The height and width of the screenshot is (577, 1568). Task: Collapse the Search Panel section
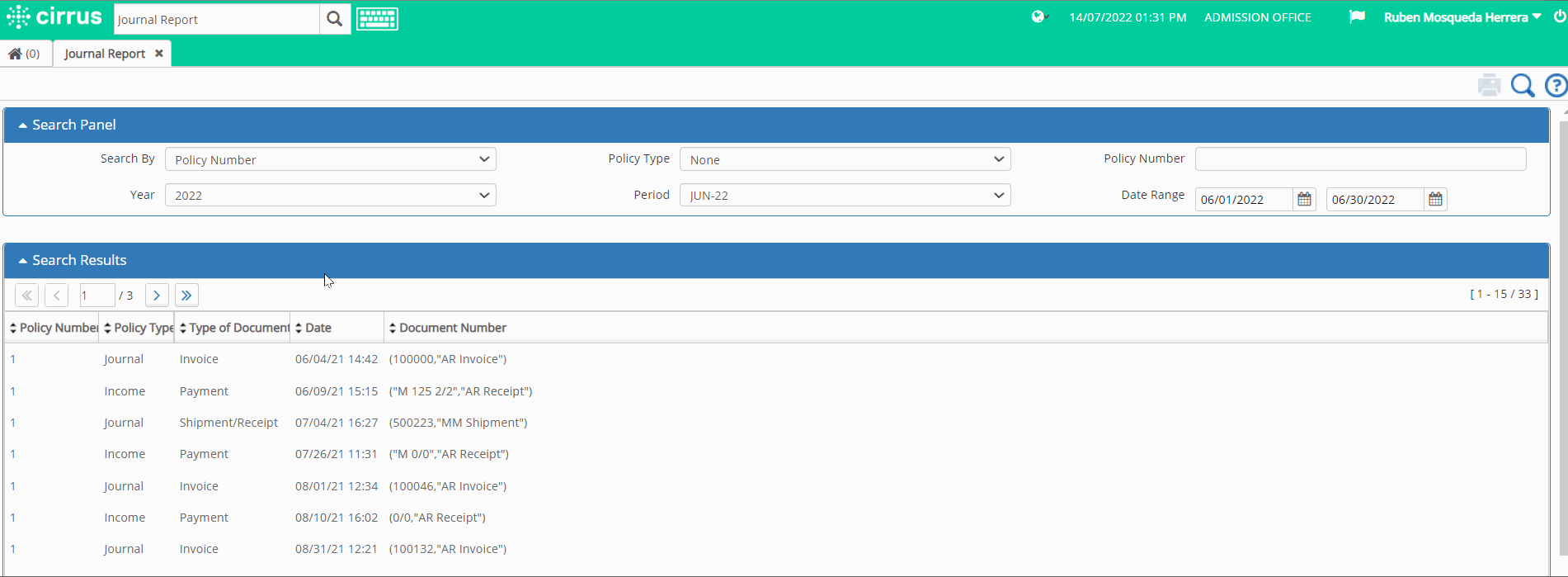point(23,125)
